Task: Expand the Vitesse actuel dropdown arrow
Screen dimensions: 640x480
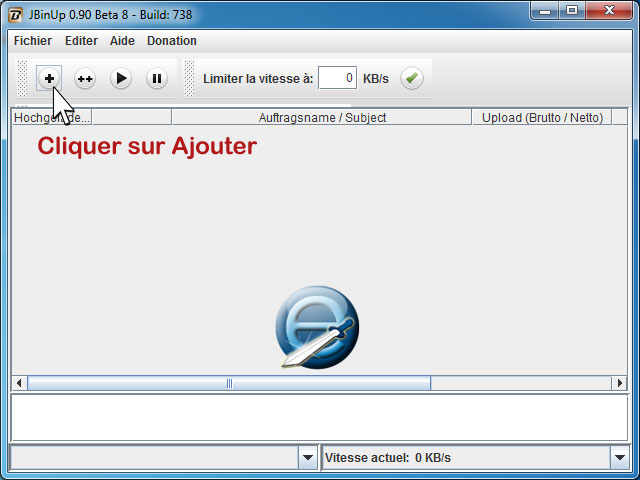Action: coord(620,458)
